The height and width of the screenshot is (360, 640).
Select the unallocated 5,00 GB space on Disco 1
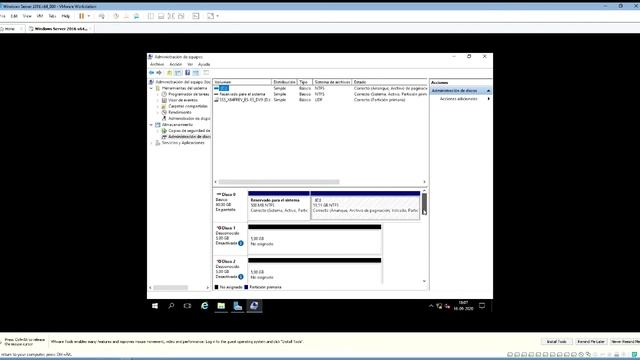[315, 239]
